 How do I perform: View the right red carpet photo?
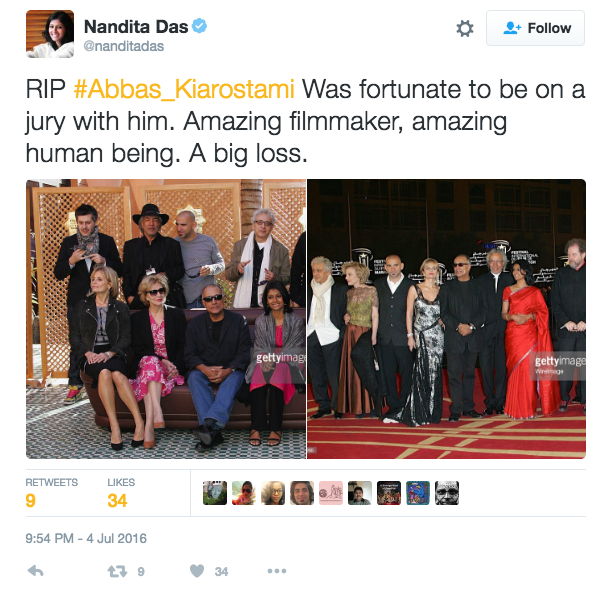click(447, 319)
